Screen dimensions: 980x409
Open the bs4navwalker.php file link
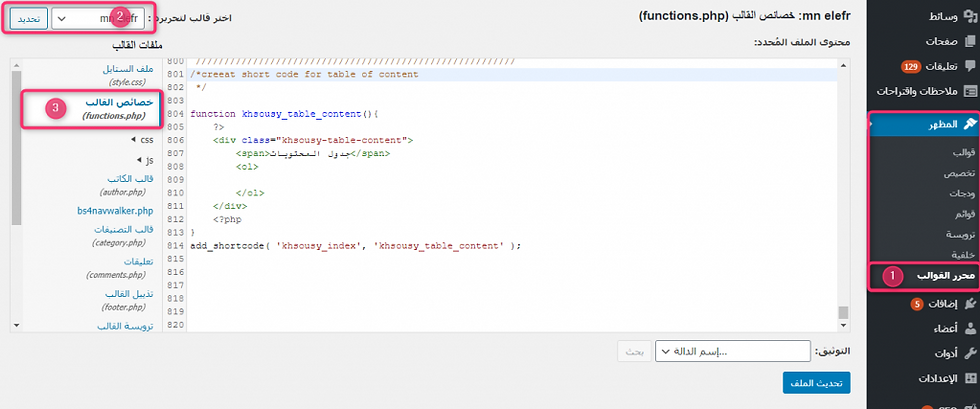[115, 211]
